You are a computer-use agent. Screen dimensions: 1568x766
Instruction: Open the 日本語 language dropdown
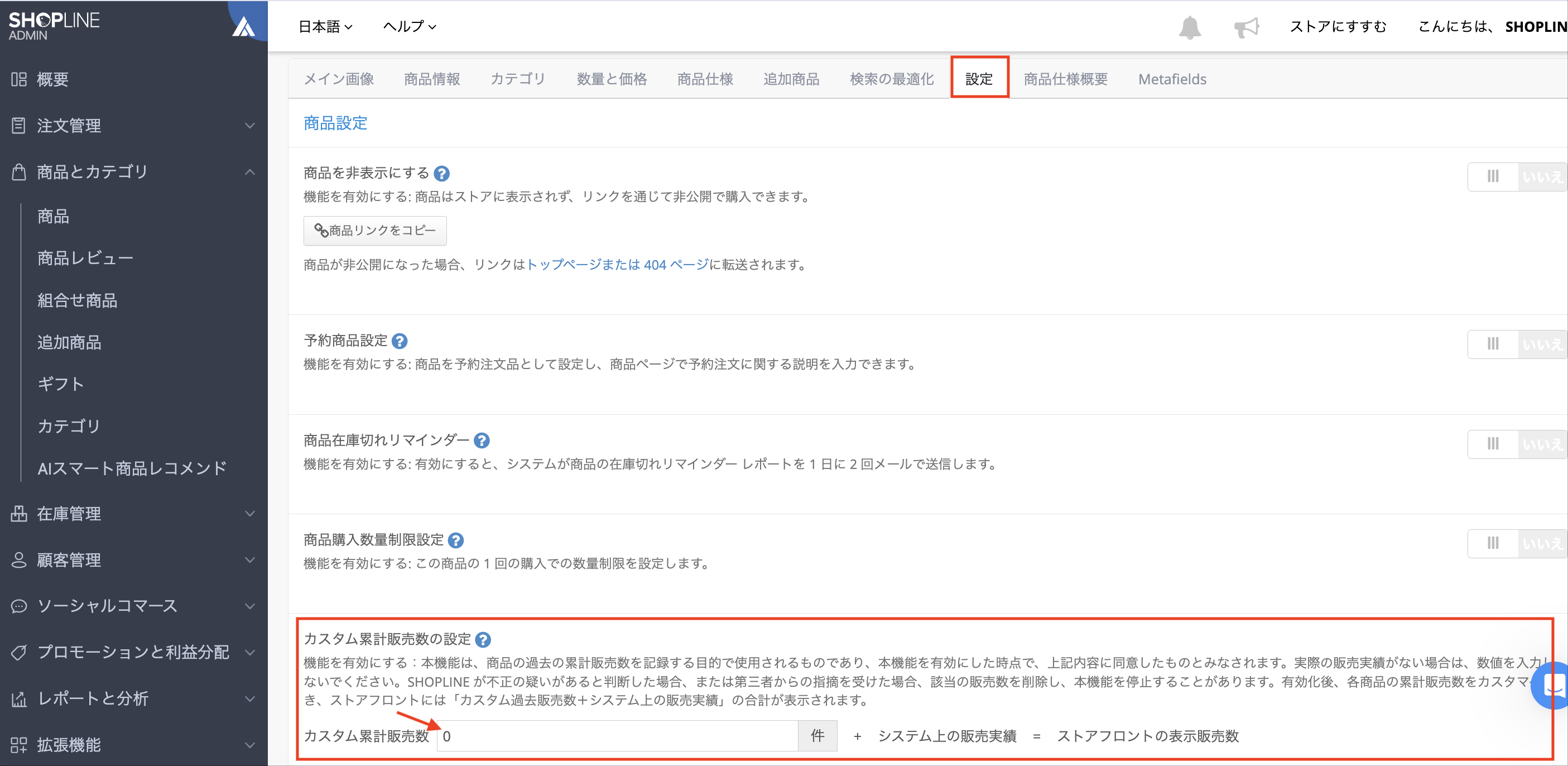(x=325, y=26)
